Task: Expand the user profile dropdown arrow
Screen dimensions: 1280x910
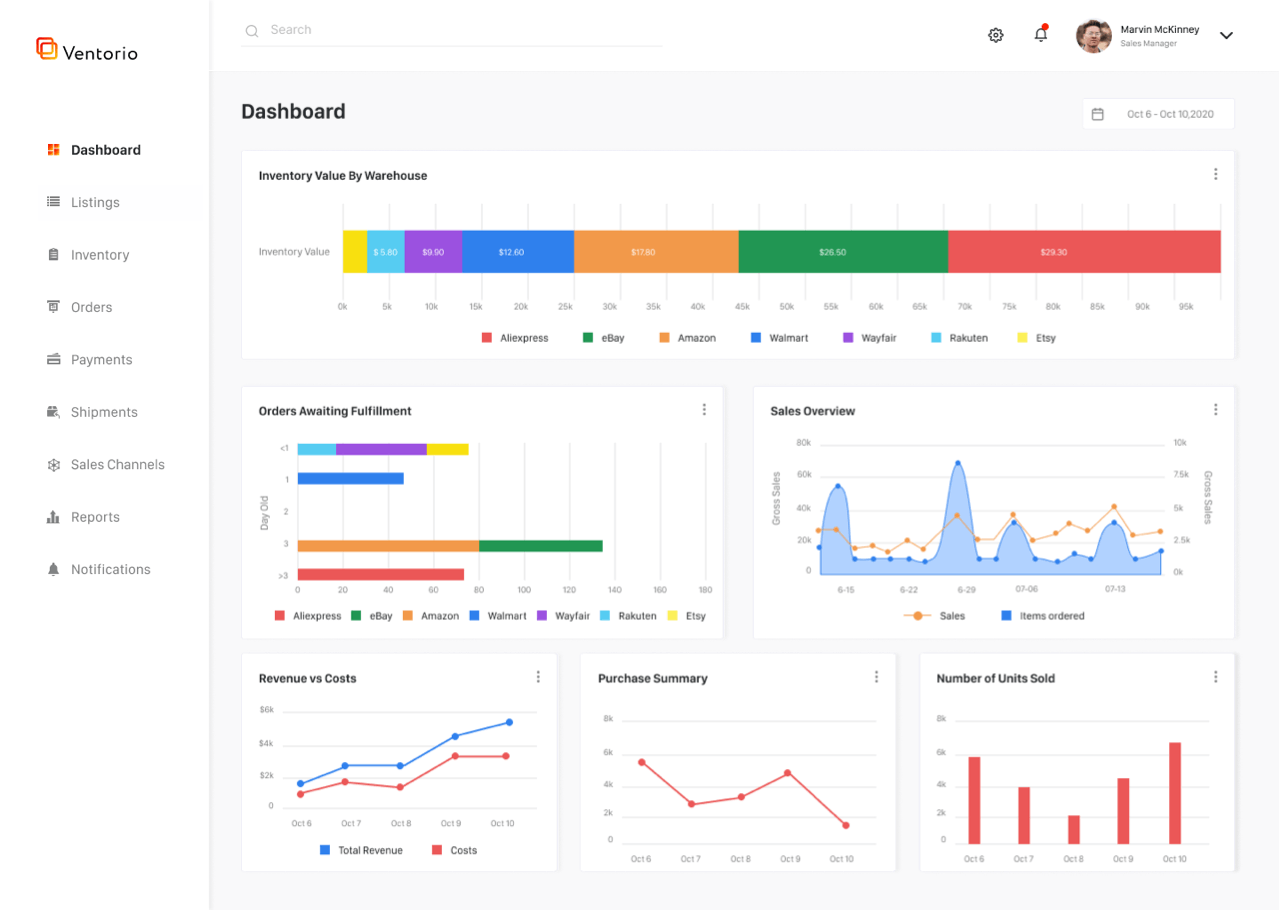Action: pos(1226,35)
